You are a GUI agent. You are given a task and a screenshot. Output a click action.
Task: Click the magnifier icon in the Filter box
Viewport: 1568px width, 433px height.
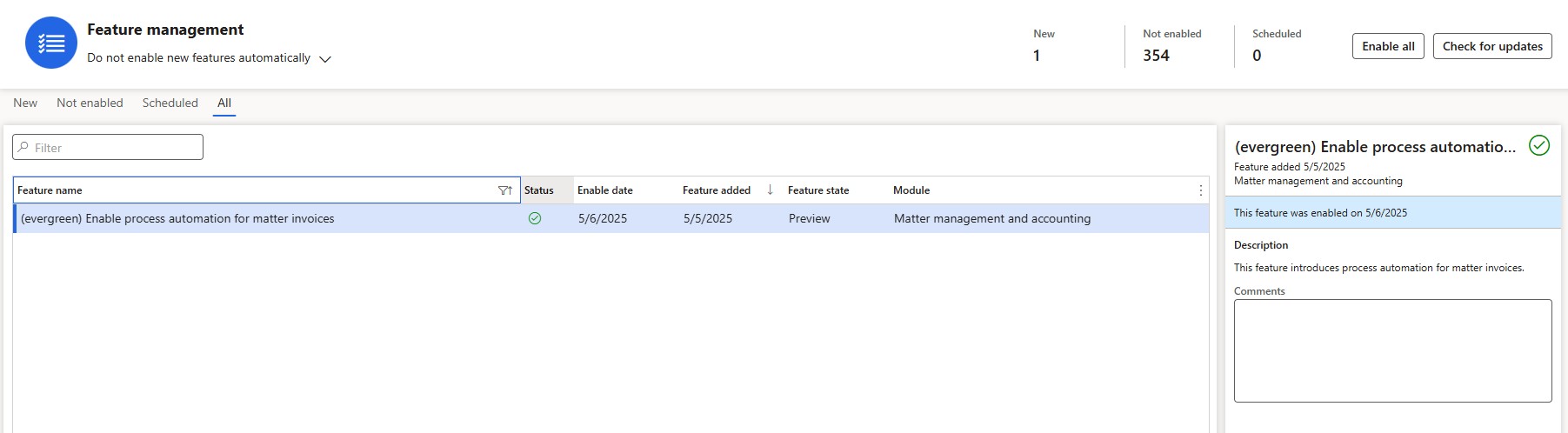[x=23, y=147]
